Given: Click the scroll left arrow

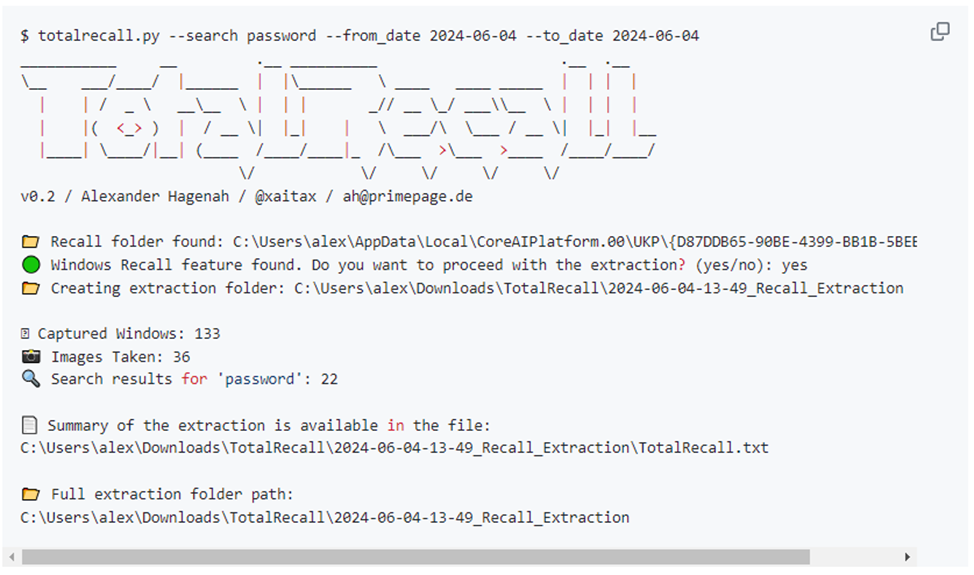Looking at the screenshot, I should tap(11, 557).
